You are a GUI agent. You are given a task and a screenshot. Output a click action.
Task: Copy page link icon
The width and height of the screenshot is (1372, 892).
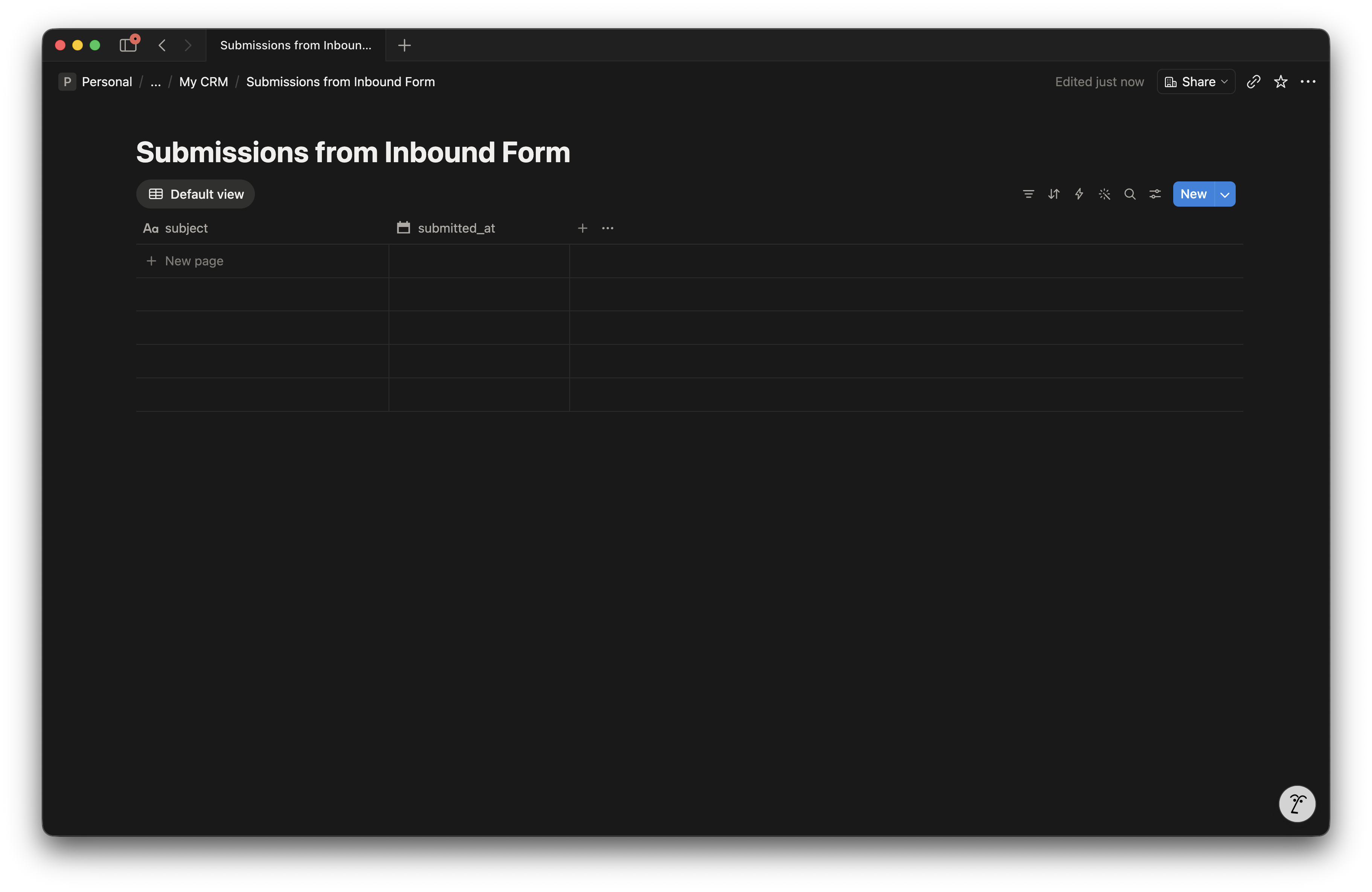[1253, 82]
